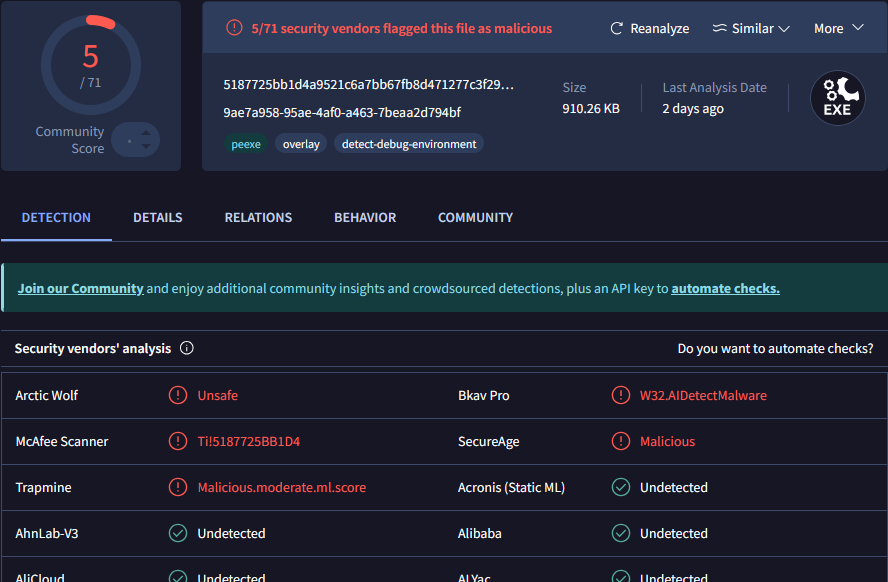Viewport: 888px width, 582px height.
Task: Select the peexe tag
Action: (246, 144)
